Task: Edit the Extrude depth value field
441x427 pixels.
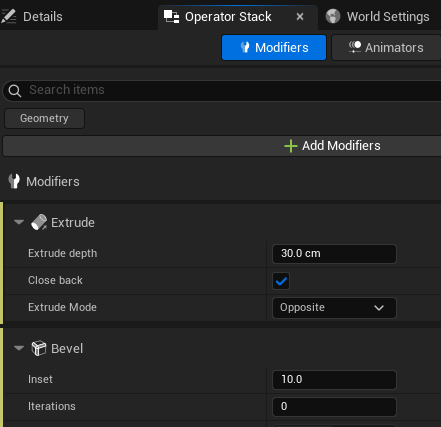Action: (x=334, y=254)
